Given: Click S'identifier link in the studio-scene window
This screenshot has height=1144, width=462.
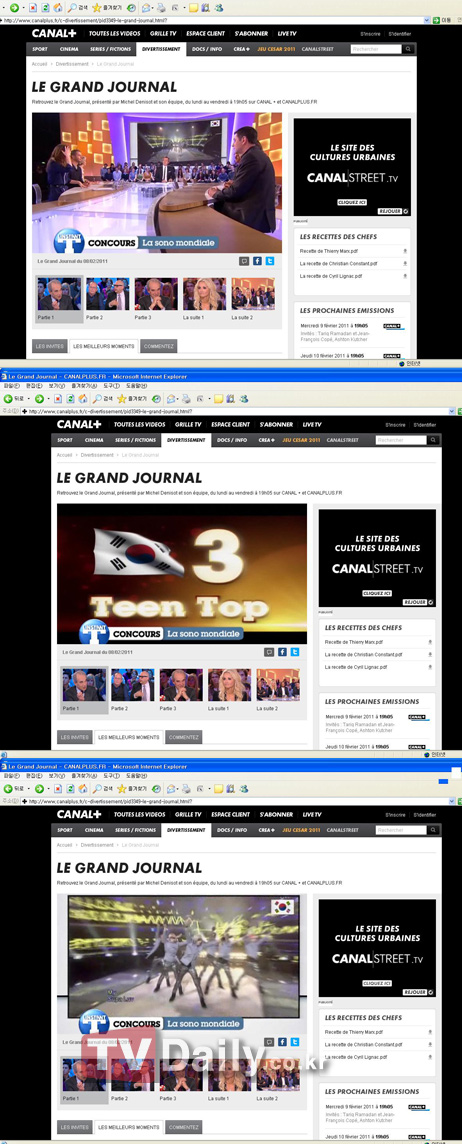Looking at the screenshot, I should coord(401,34).
